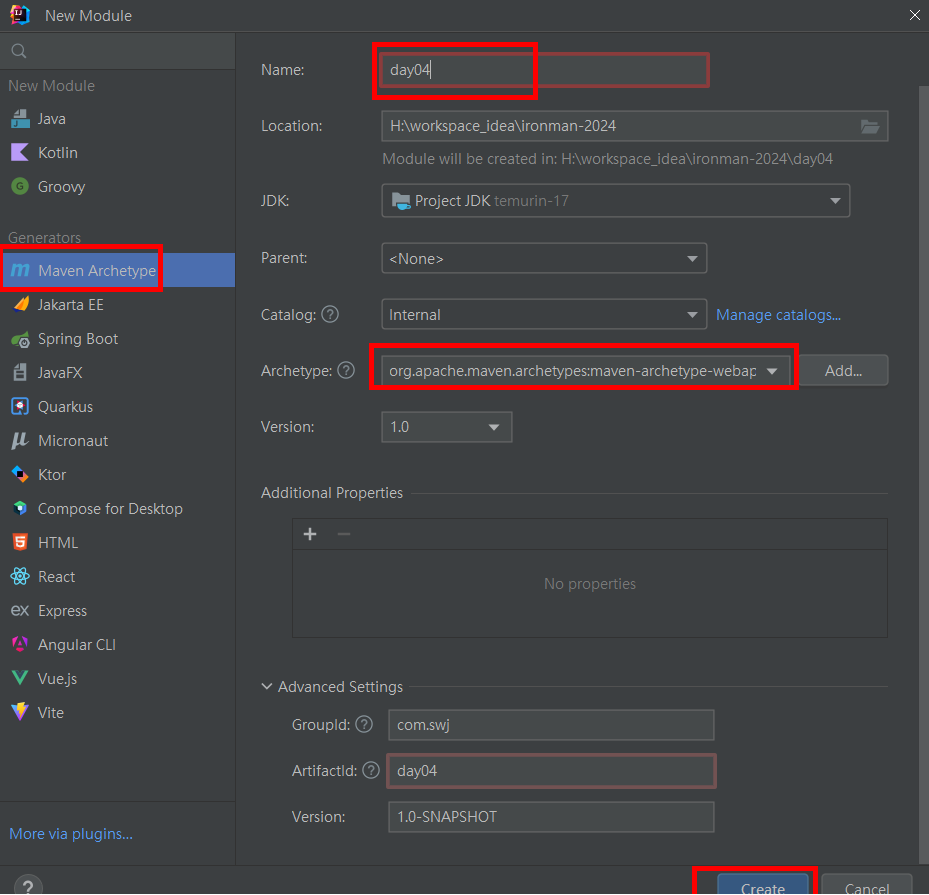Select the Express icon

[x=20, y=611]
